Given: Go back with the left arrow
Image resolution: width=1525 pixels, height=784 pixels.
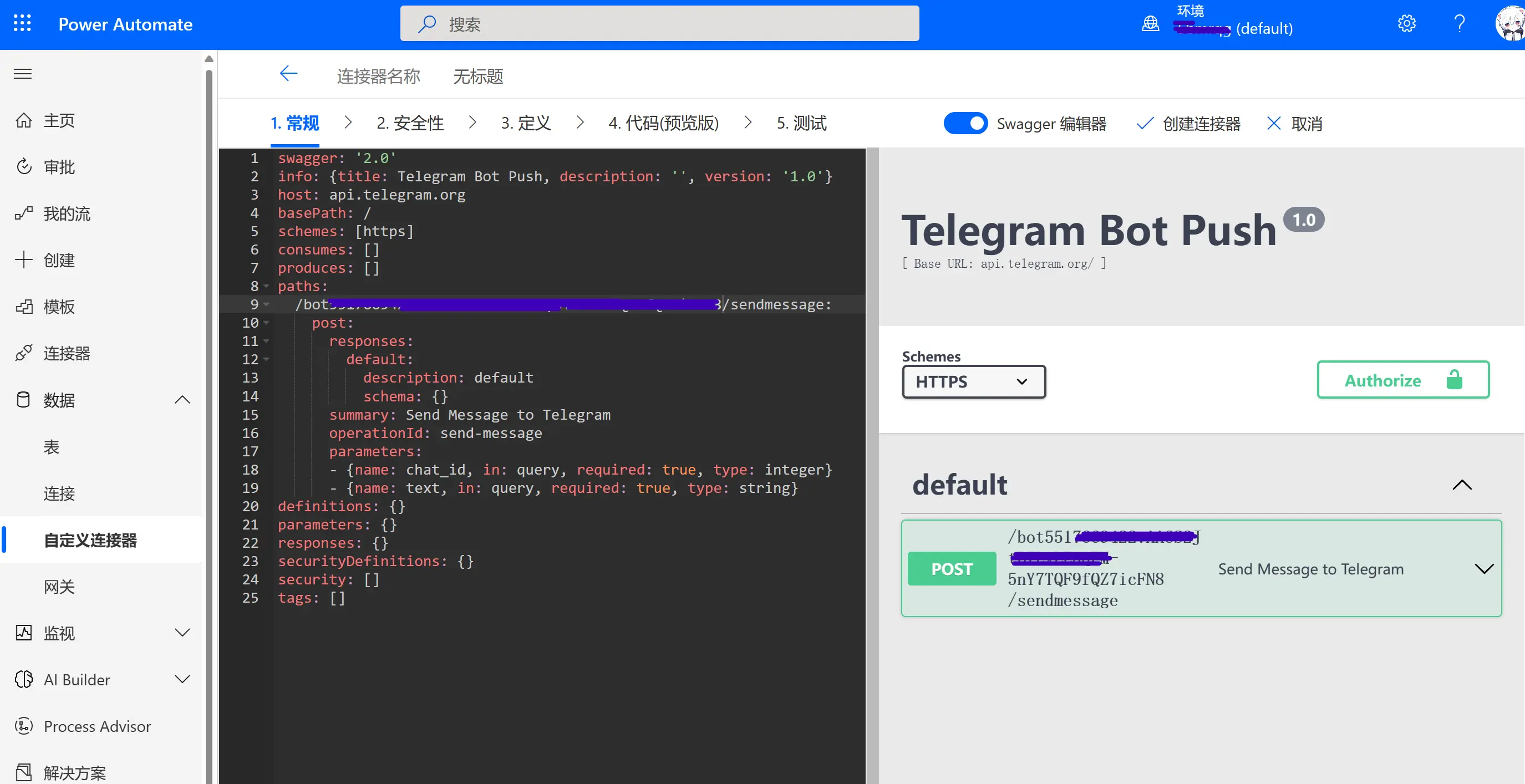Looking at the screenshot, I should 288,74.
